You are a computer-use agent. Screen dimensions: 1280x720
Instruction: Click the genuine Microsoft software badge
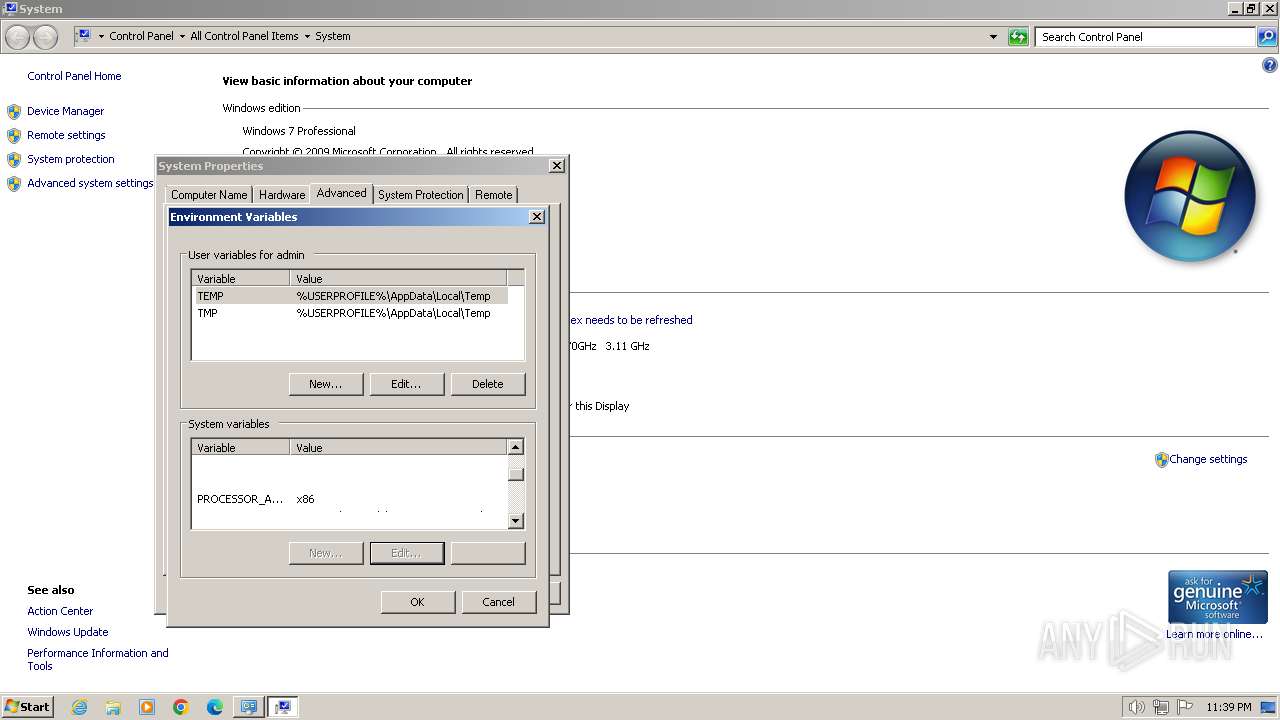pyautogui.click(x=1217, y=597)
